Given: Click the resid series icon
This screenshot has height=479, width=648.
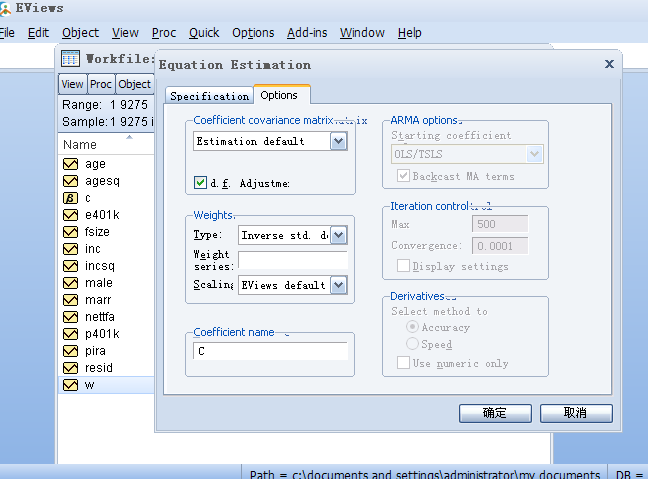Looking at the screenshot, I should (70, 367).
